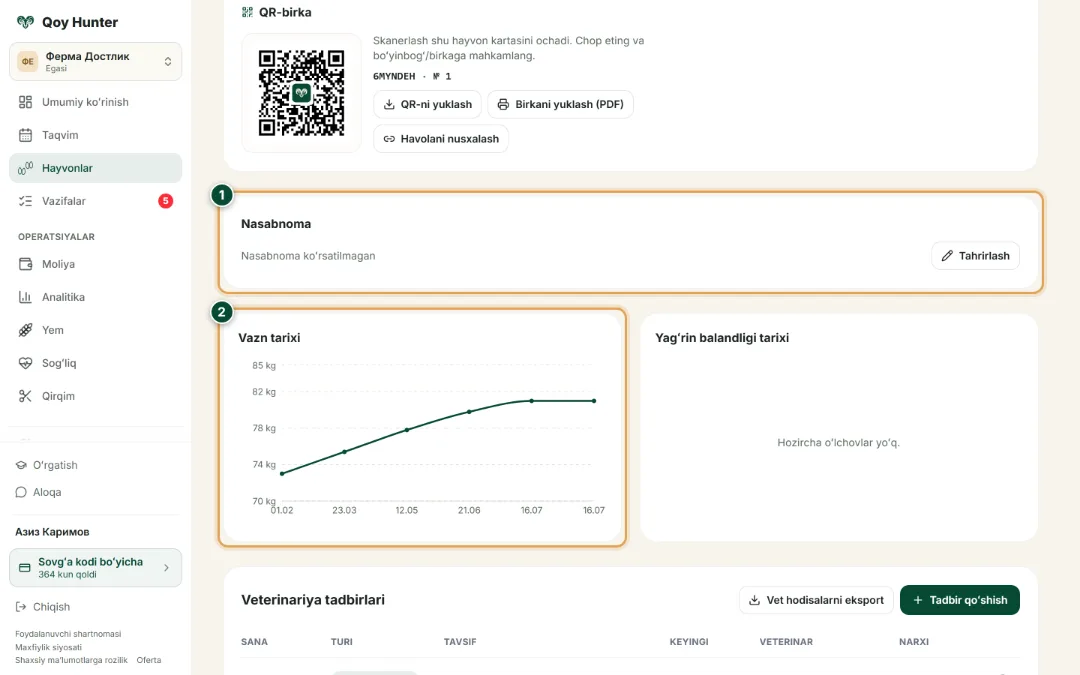Go to Hayvonlar section
Viewport: 1080px width, 675px height.
pyautogui.click(x=96, y=168)
